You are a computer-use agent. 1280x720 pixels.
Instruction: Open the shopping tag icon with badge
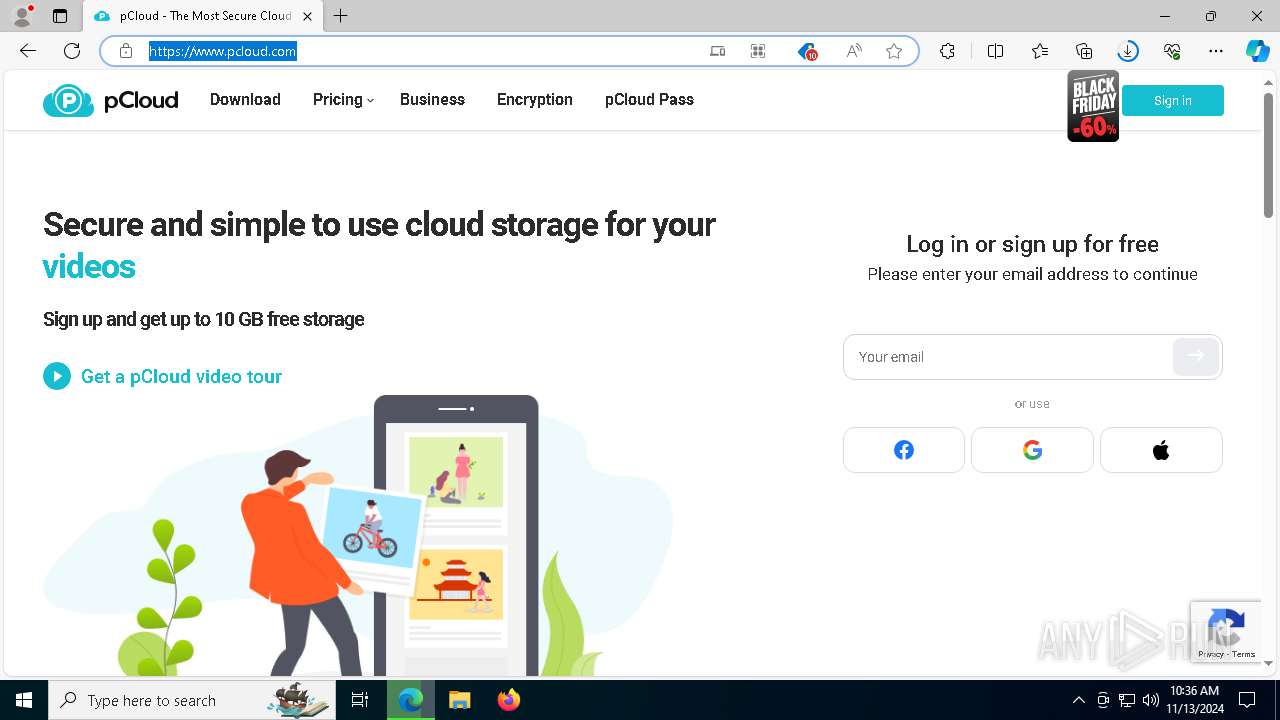(807, 51)
